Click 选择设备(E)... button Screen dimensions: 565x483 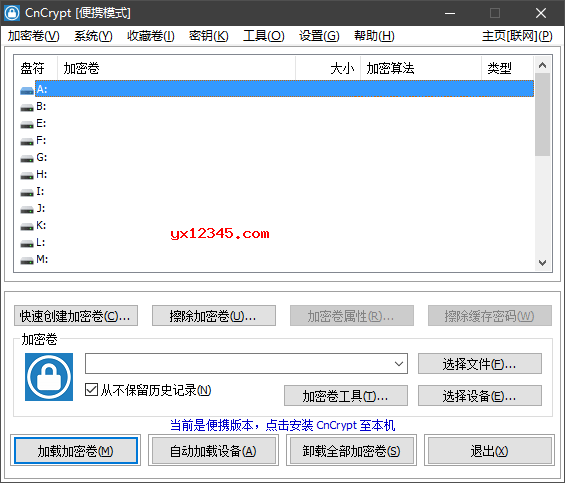click(x=480, y=396)
